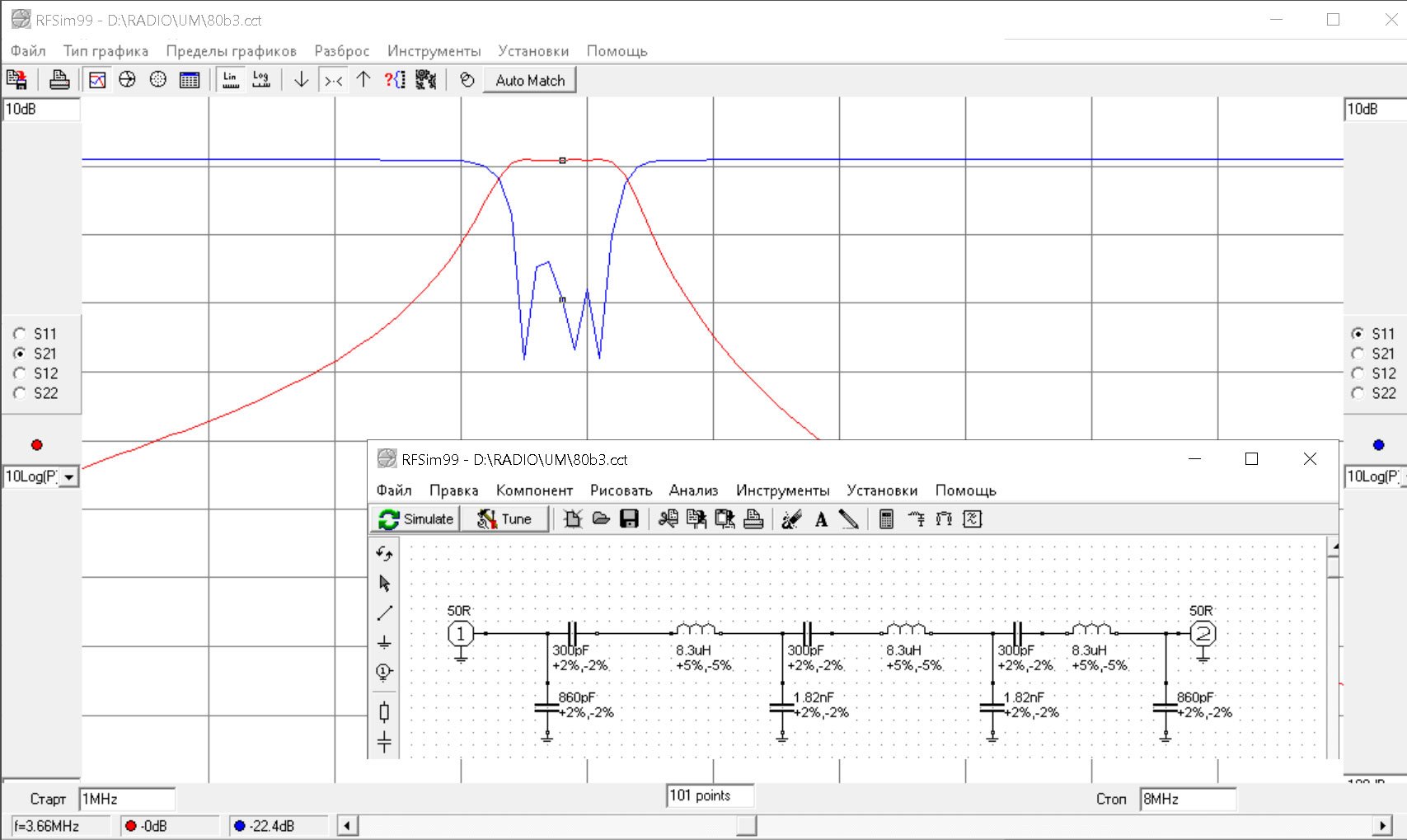Select S11 radio on left panel

[x=20, y=334]
